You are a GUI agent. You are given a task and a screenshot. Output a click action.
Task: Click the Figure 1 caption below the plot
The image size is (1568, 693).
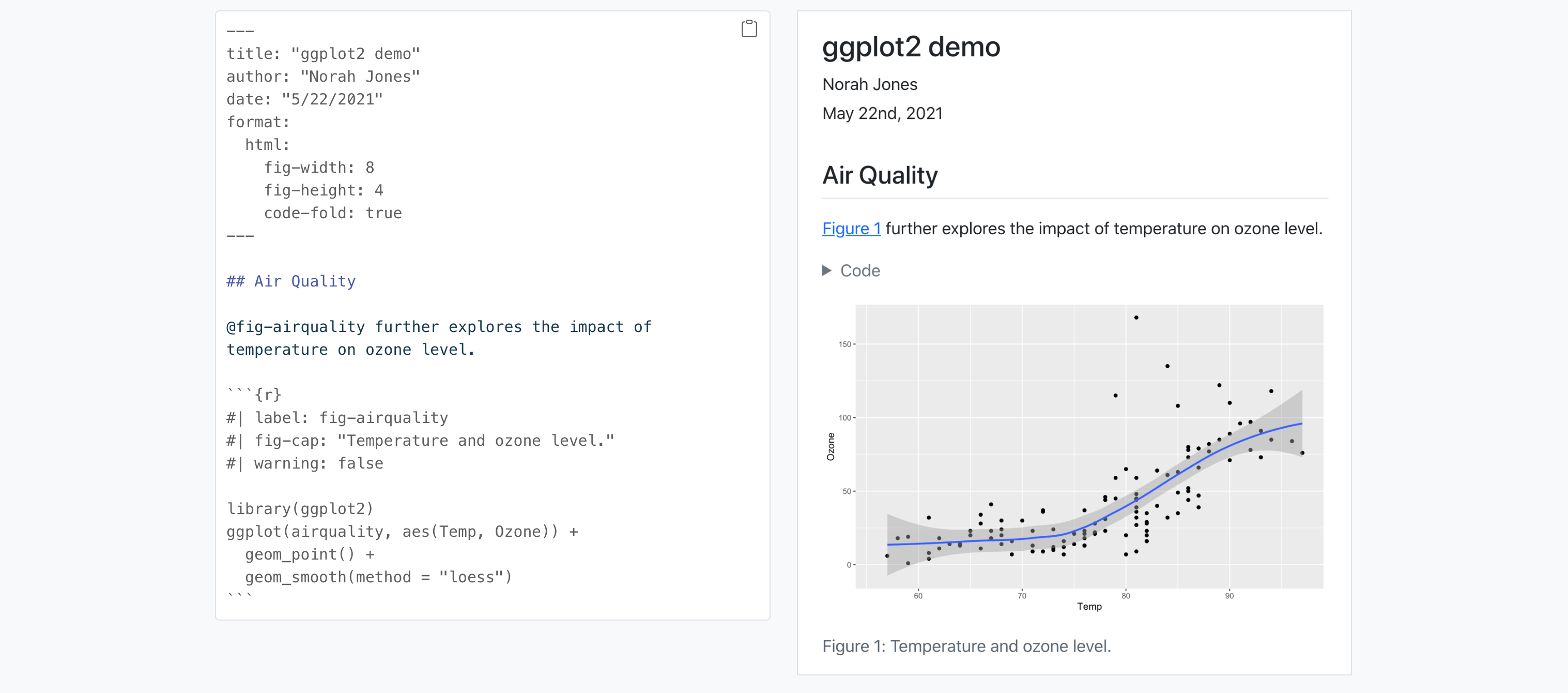click(966, 645)
